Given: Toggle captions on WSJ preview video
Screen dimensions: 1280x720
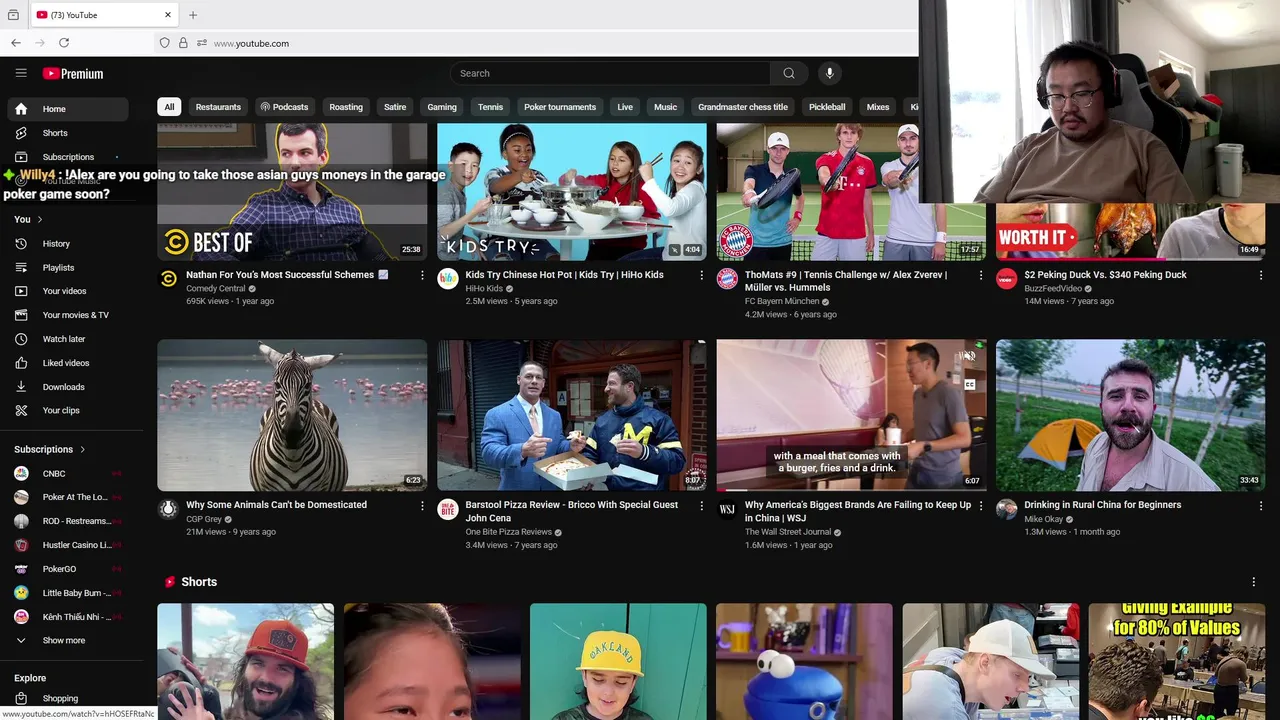Looking at the screenshot, I should (969, 384).
